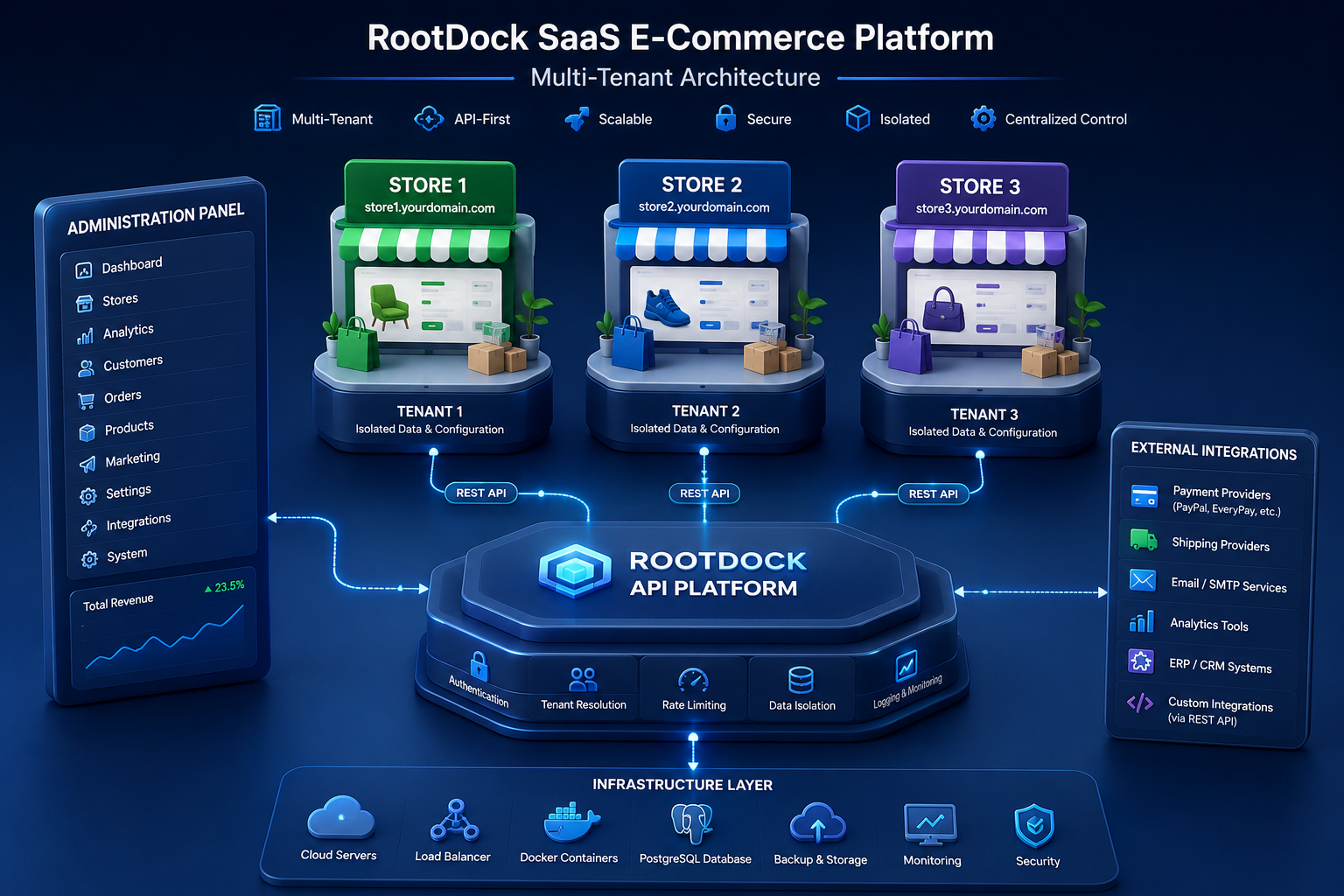Select the Marketing megaphone icon
Image resolution: width=1344 pixels, height=896 pixels.
pos(87,464)
